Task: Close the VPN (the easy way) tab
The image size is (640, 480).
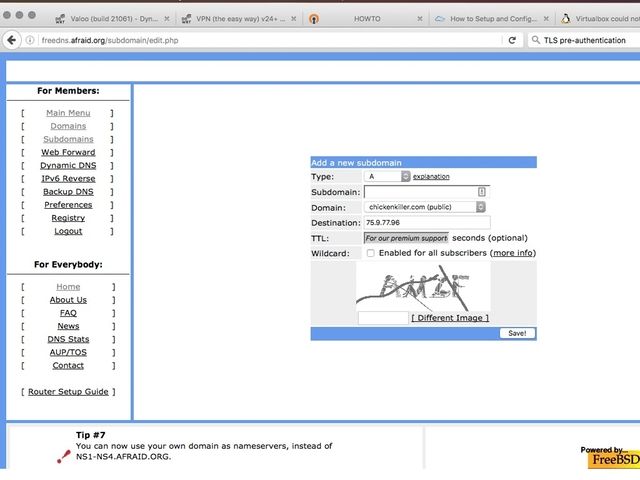Action: point(293,19)
